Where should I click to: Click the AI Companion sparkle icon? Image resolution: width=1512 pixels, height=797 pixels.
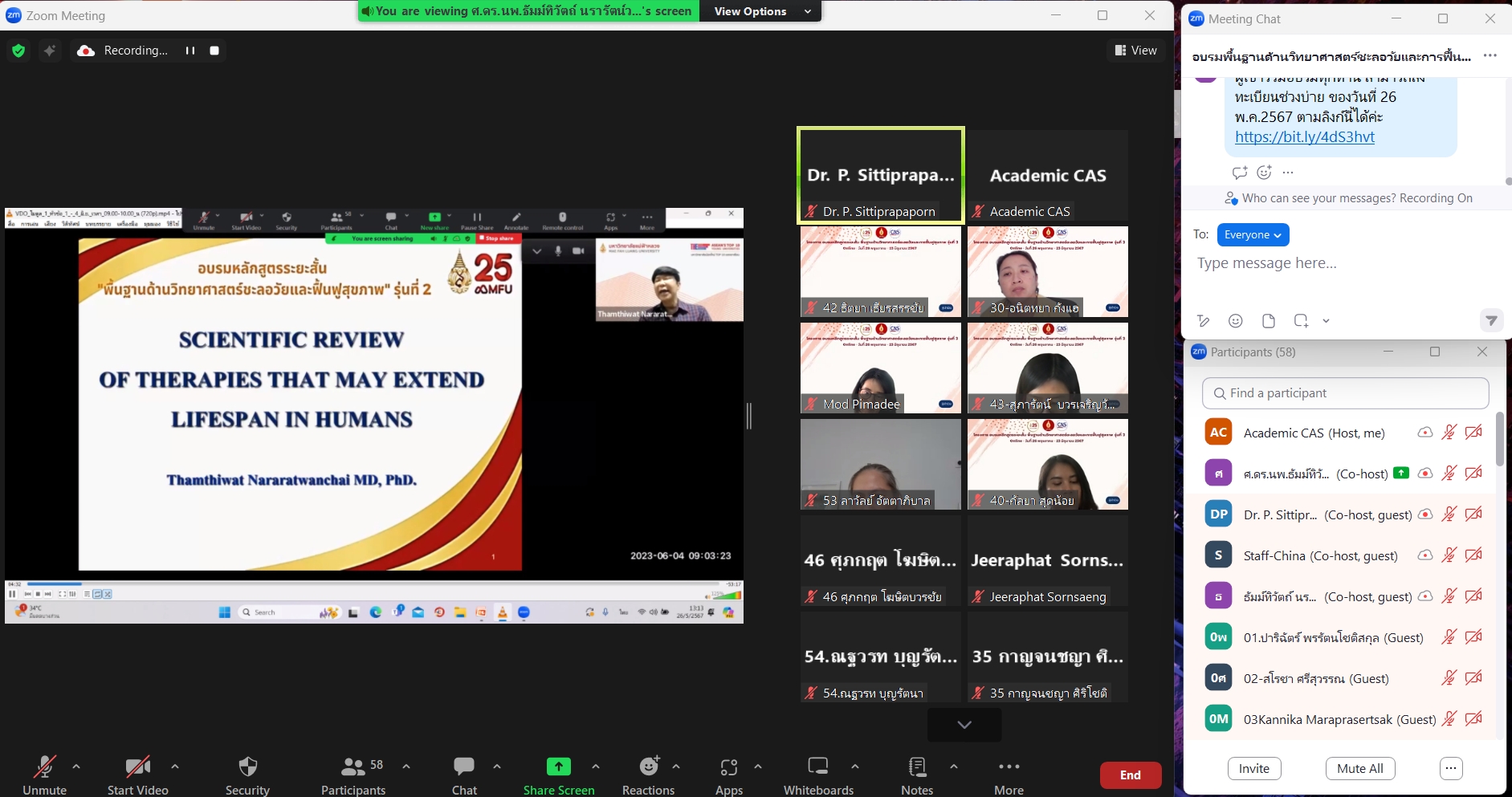tap(50, 51)
